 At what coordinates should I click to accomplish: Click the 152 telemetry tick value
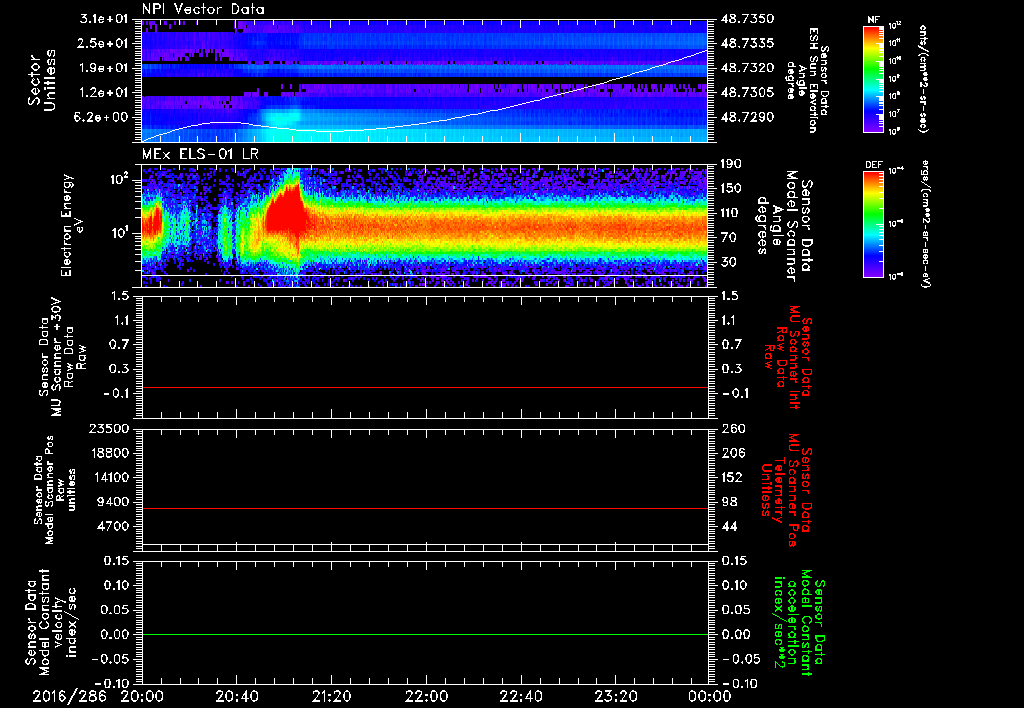coord(732,477)
